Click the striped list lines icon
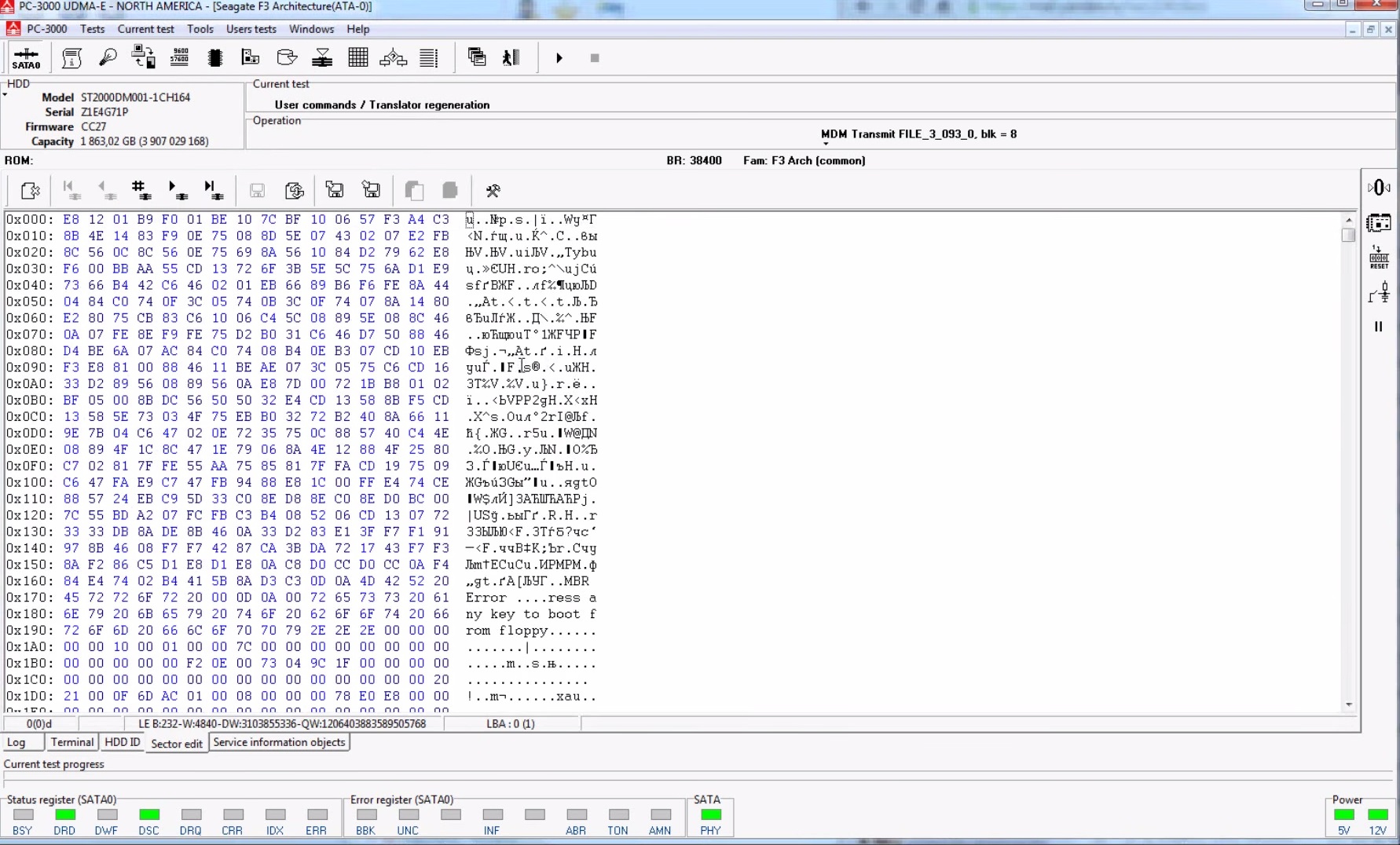This screenshot has width=1400, height=845. (x=429, y=57)
